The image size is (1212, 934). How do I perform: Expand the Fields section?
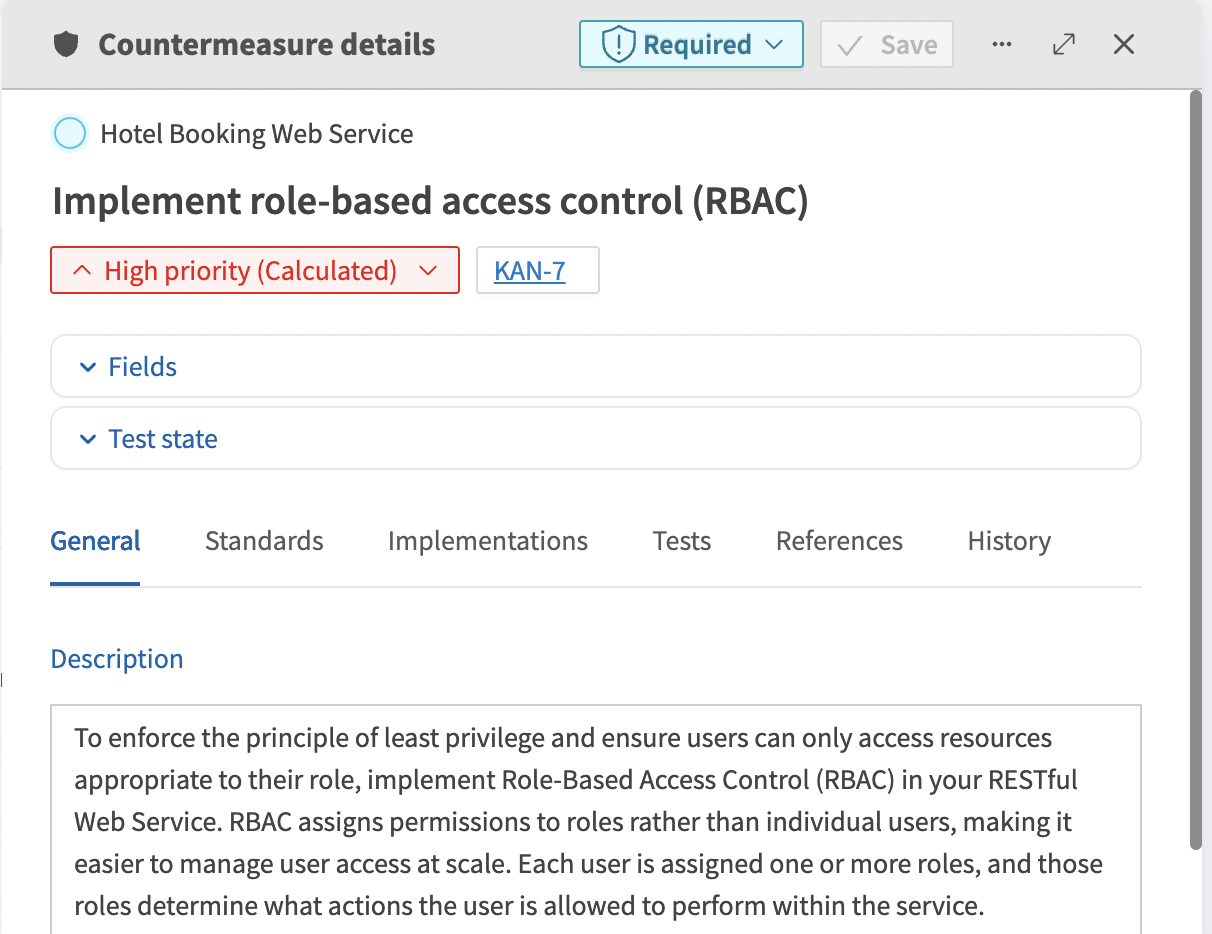pos(143,367)
